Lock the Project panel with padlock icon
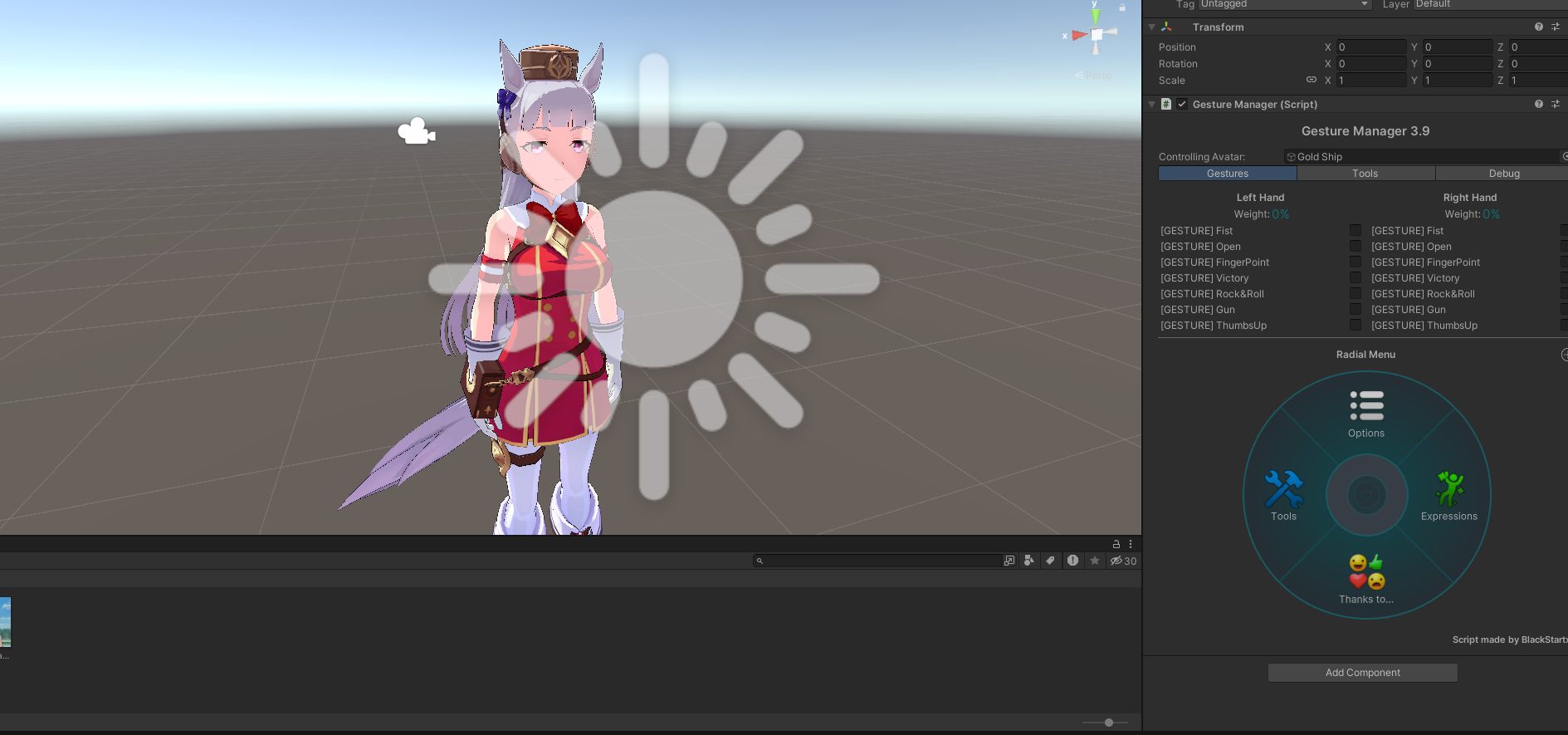 click(x=1116, y=544)
